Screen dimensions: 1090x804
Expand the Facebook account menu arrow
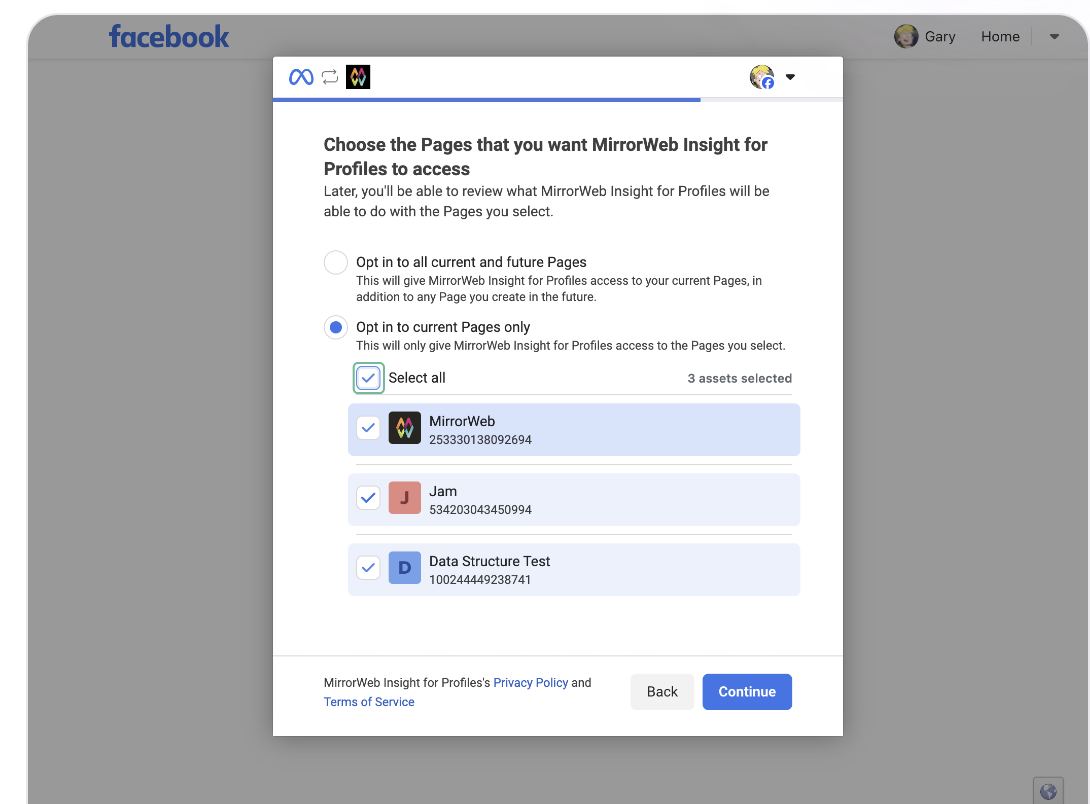pos(1055,37)
